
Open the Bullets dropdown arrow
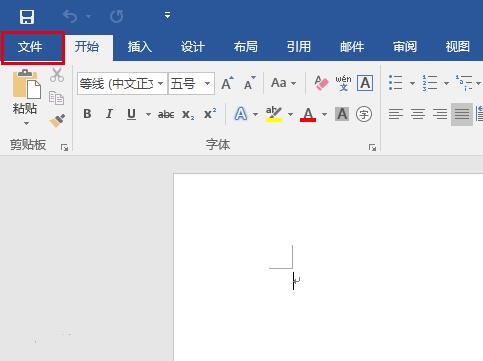(x=412, y=83)
